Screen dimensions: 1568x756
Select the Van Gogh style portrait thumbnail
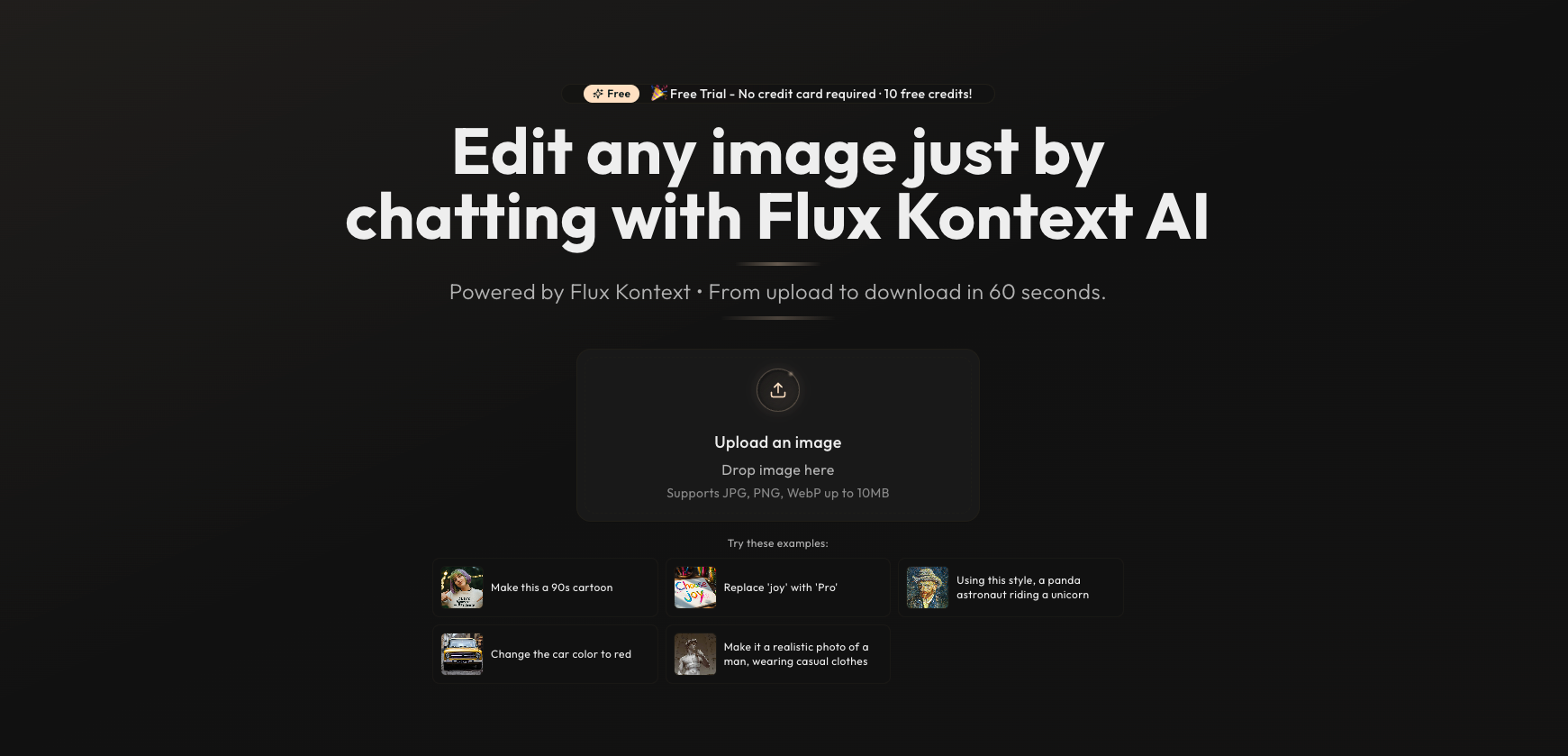click(x=928, y=587)
